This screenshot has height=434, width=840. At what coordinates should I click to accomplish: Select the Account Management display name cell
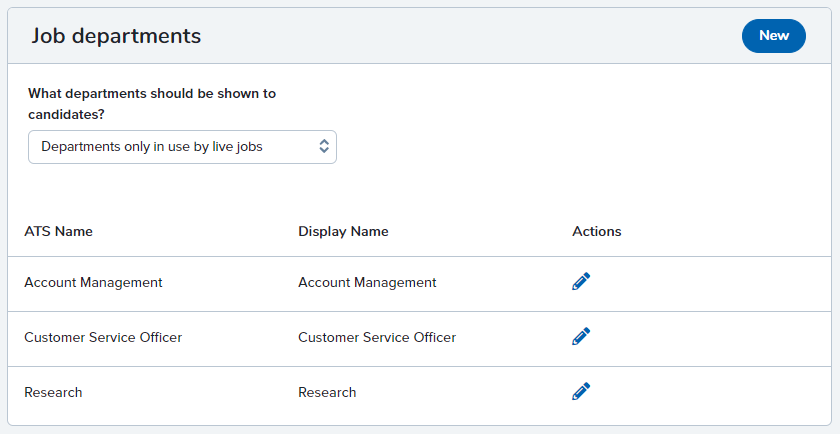click(367, 282)
